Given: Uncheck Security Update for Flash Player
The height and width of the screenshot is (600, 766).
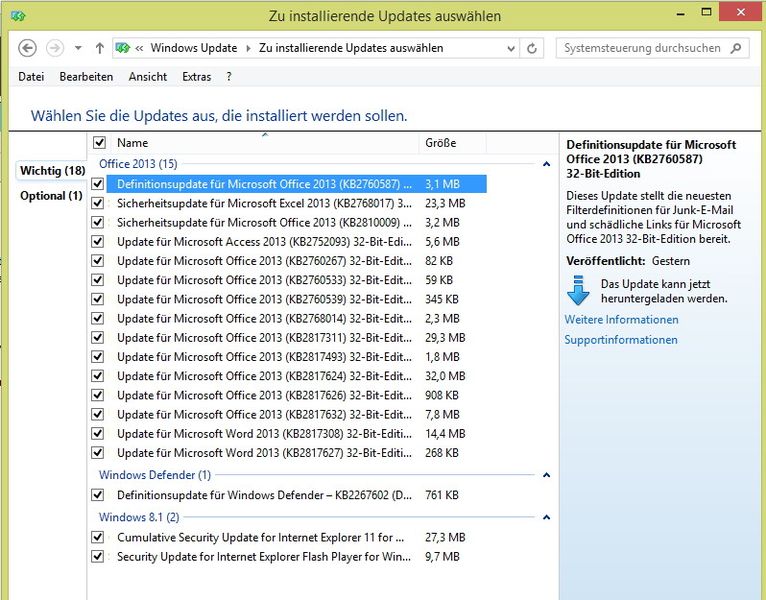Looking at the screenshot, I should point(98,557).
